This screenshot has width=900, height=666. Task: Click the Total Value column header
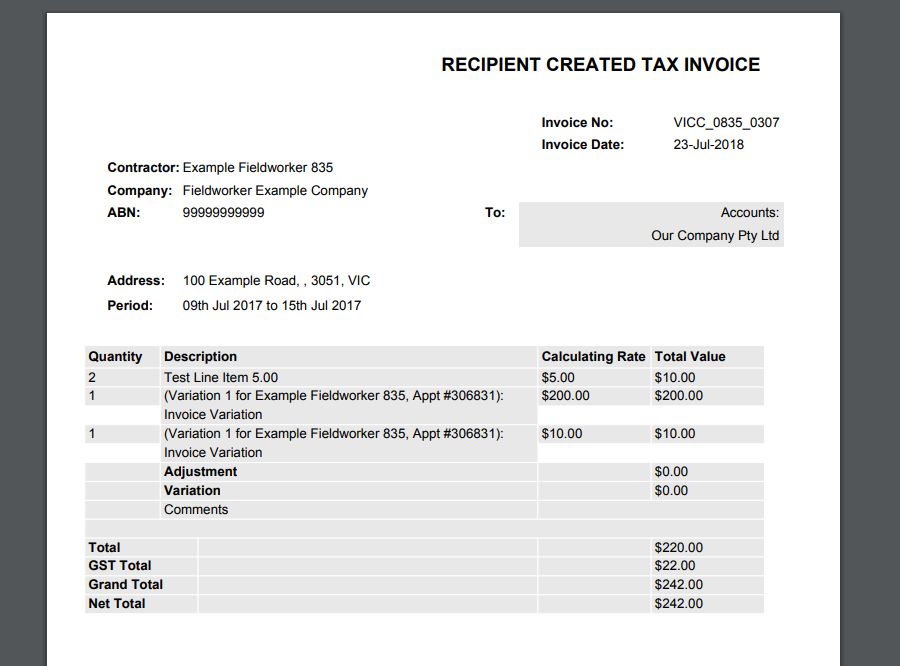tap(690, 356)
